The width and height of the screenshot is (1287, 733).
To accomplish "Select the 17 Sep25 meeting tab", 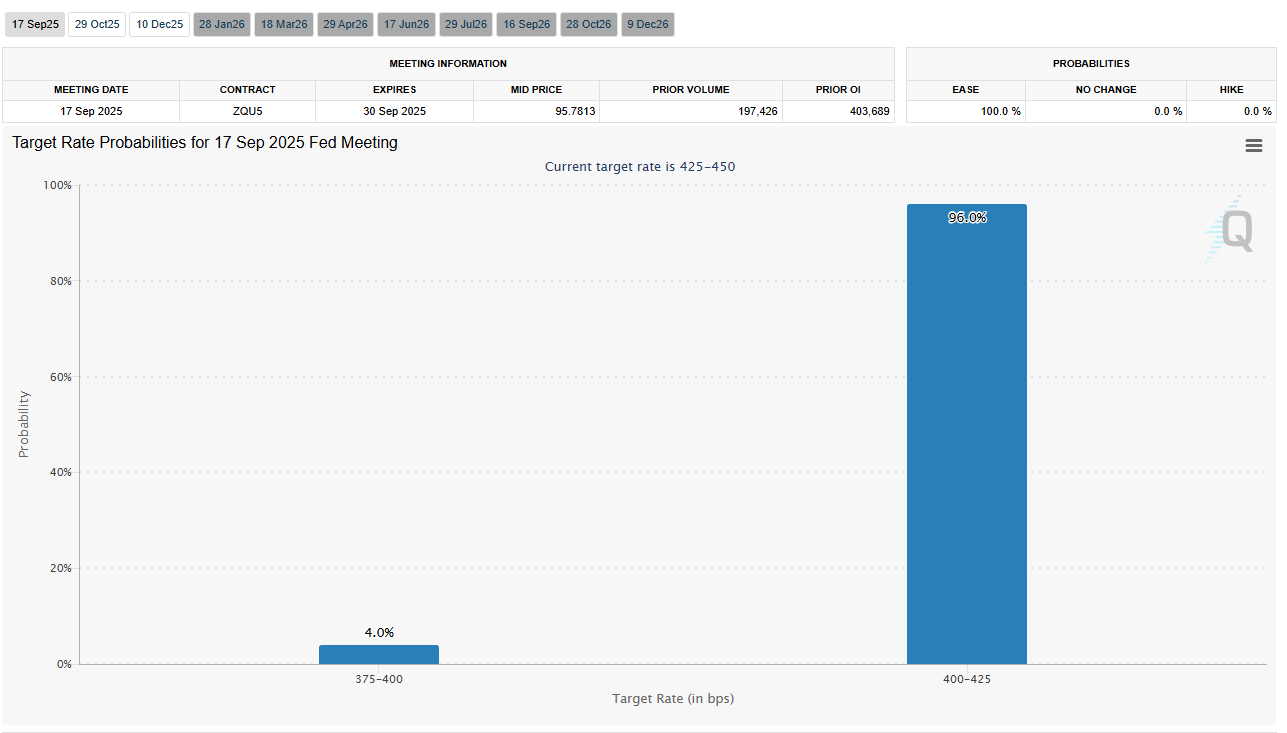I will [x=35, y=24].
